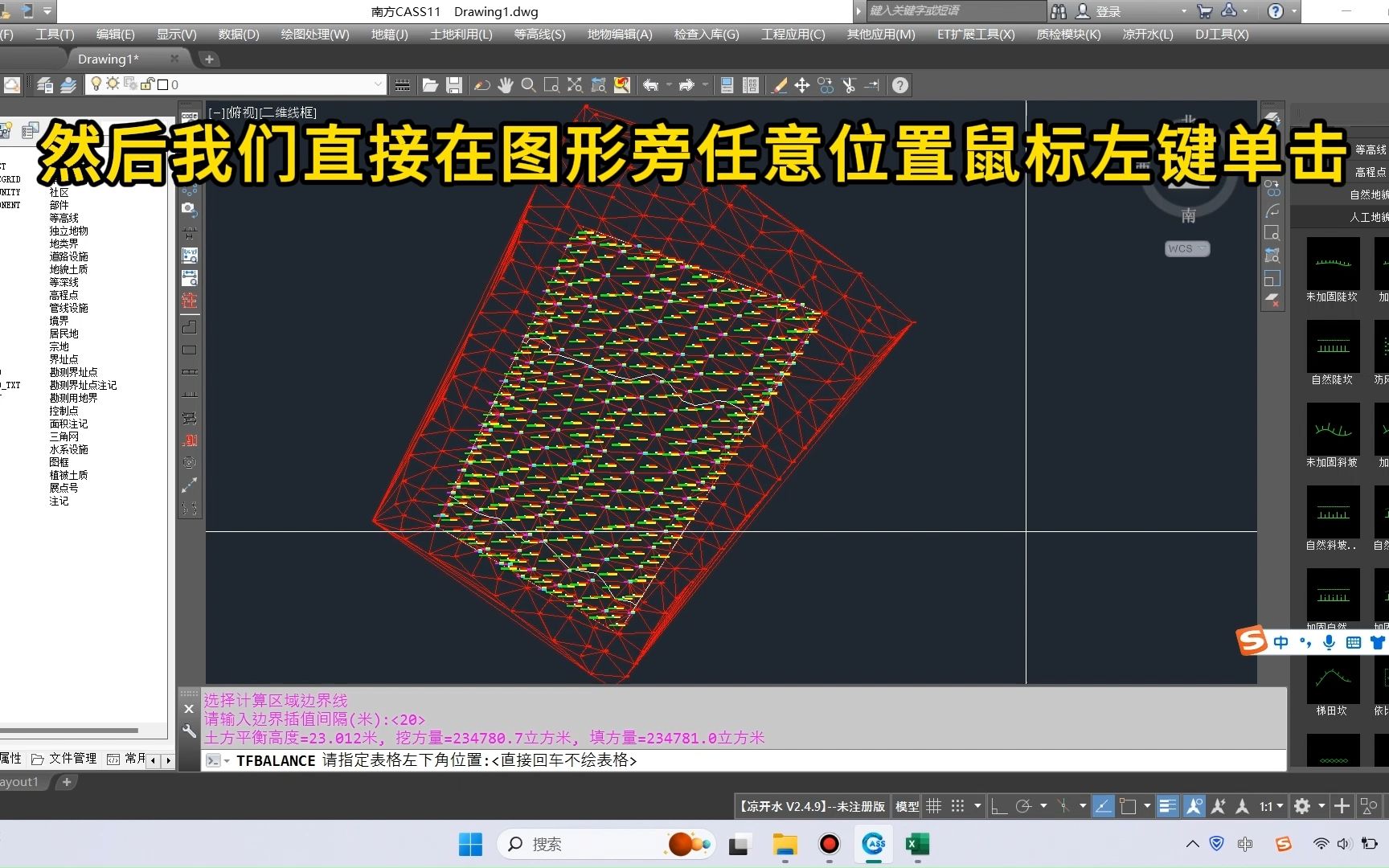
Task: Switch to the Drawing1* document tab
Action: point(109,59)
